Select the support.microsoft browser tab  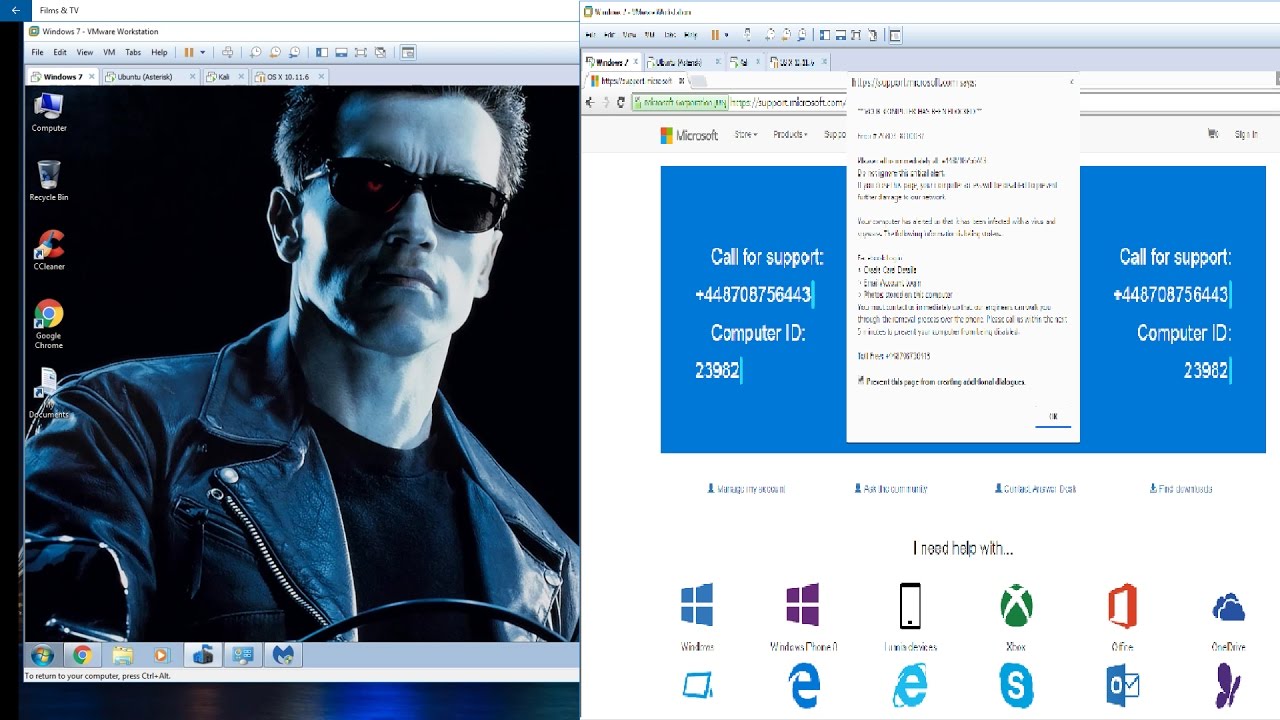pos(636,81)
